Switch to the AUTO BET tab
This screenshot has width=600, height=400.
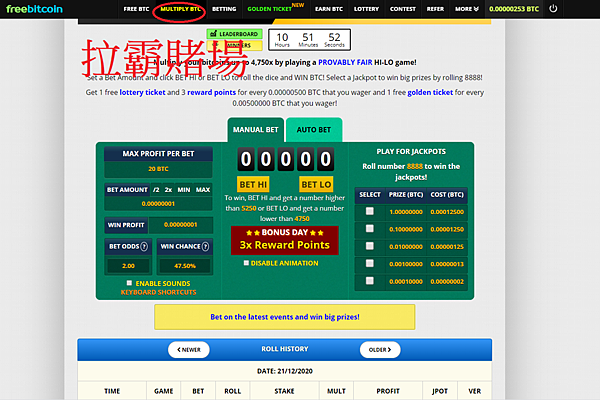click(314, 130)
